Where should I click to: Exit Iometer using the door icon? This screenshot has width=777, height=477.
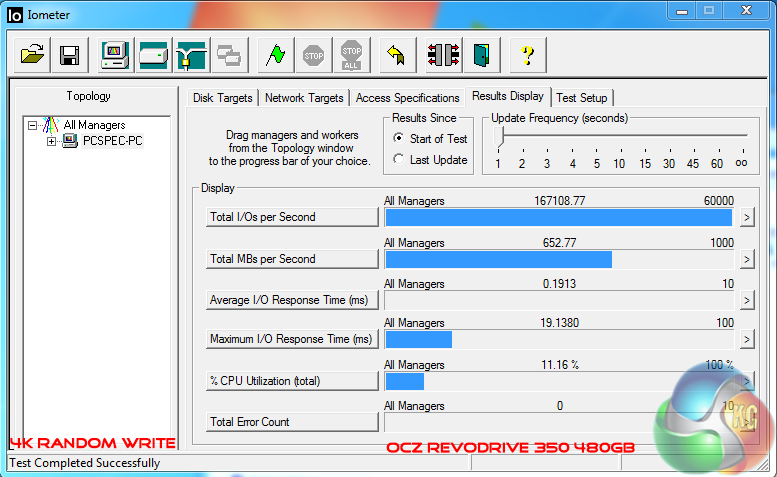click(x=482, y=55)
